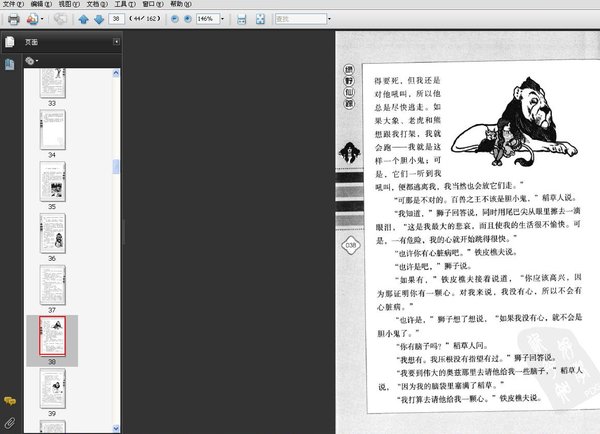Click the lion illustration on the page
Screen dimensions: 600x434
(x=514, y=121)
